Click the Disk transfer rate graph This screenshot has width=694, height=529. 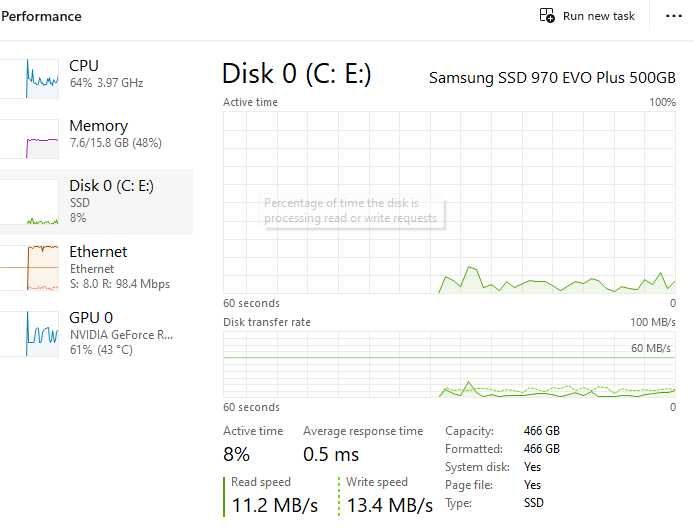(x=449, y=365)
